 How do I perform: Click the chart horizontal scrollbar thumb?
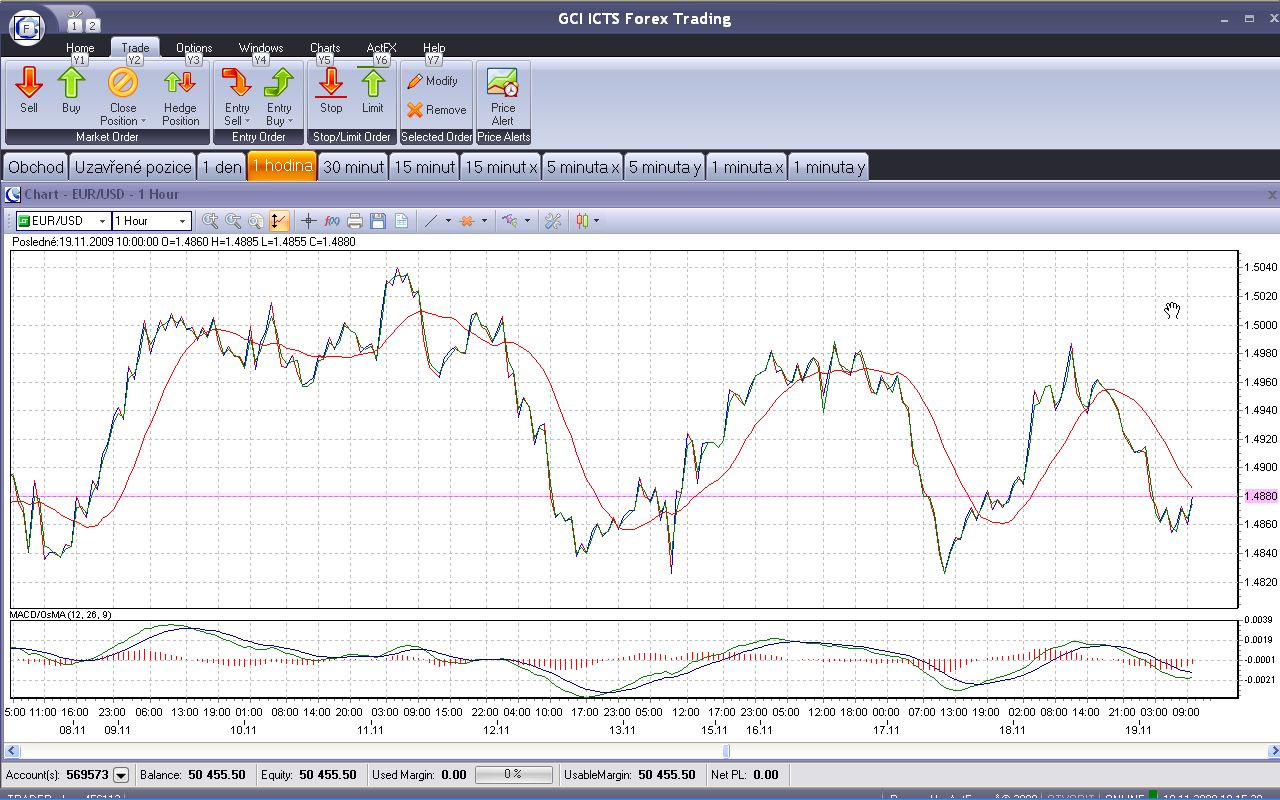pyautogui.click(x=727, y=751)
